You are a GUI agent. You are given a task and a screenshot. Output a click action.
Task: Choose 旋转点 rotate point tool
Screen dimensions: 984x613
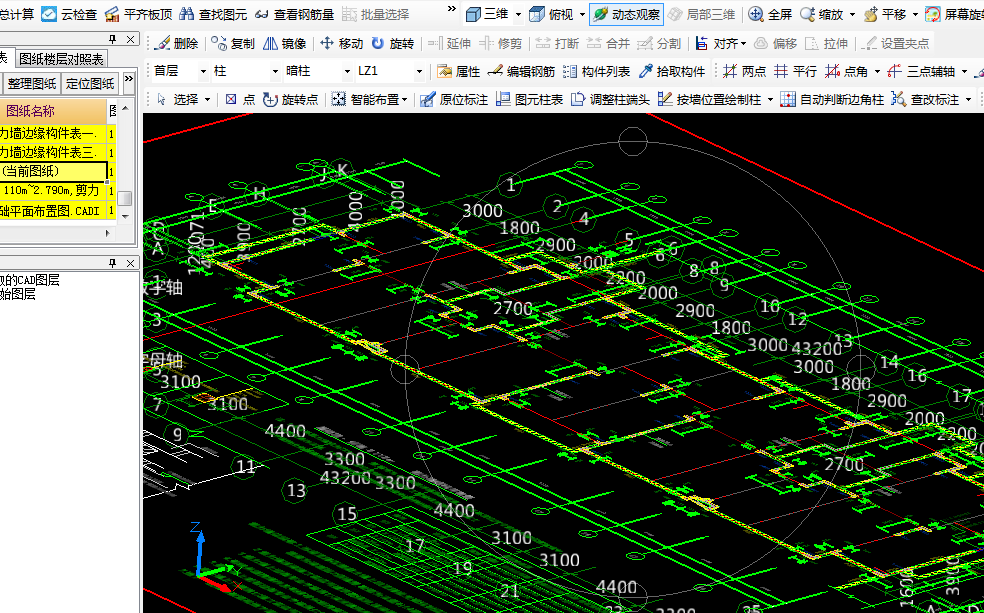tap(291, 100)
